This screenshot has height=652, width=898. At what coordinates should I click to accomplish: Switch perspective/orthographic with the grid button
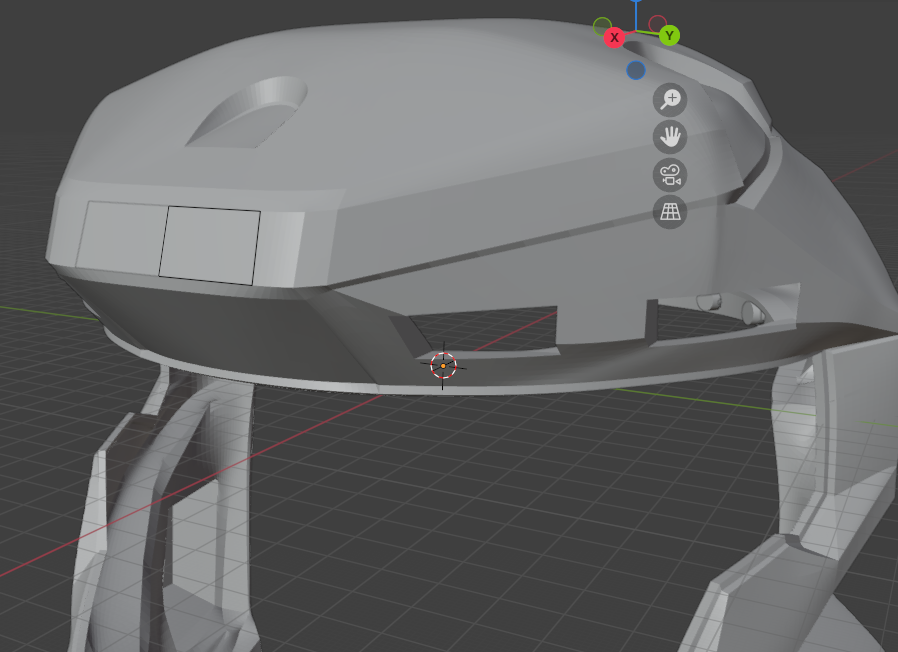(670, 212)
